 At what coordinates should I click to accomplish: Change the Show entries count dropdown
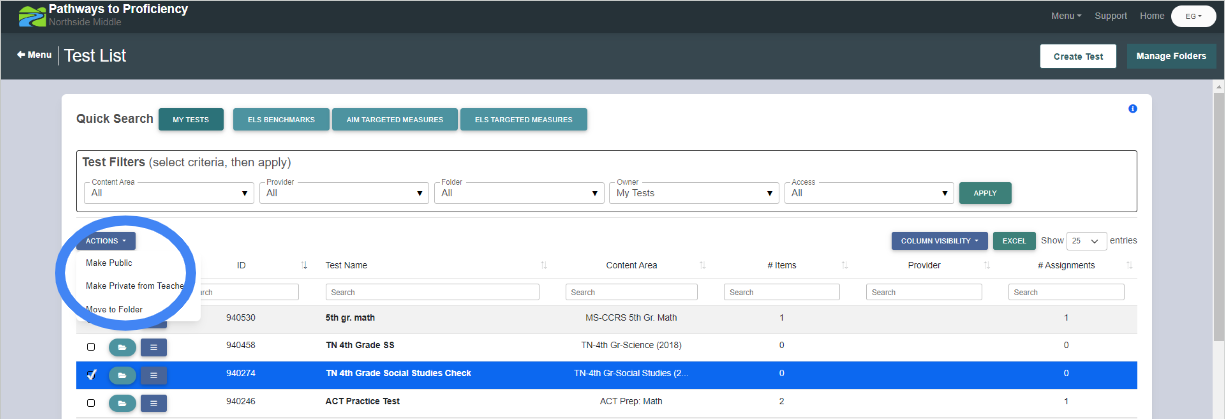pos(1086,241)
